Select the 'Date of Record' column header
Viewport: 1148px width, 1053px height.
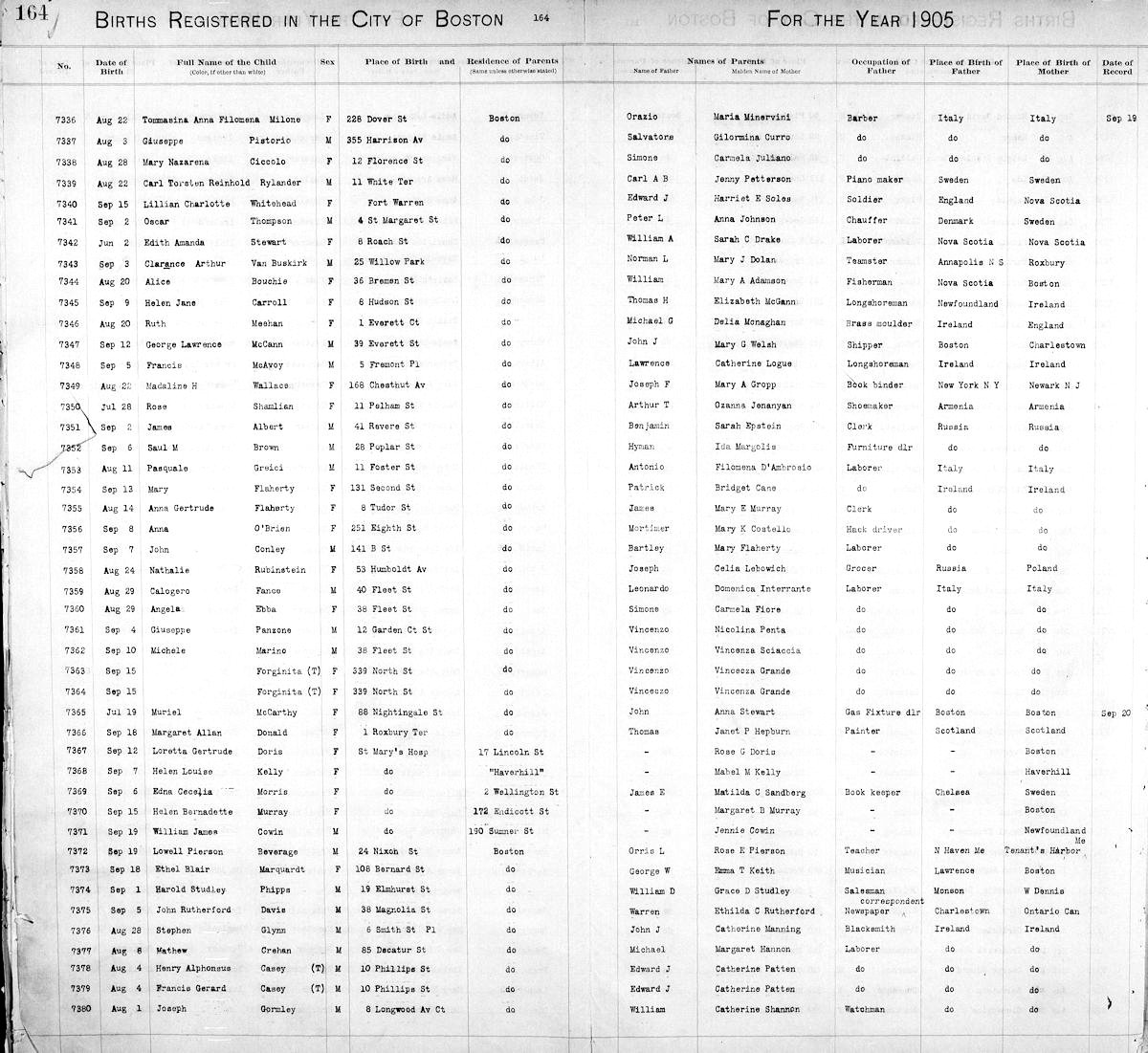[1116, 67]
